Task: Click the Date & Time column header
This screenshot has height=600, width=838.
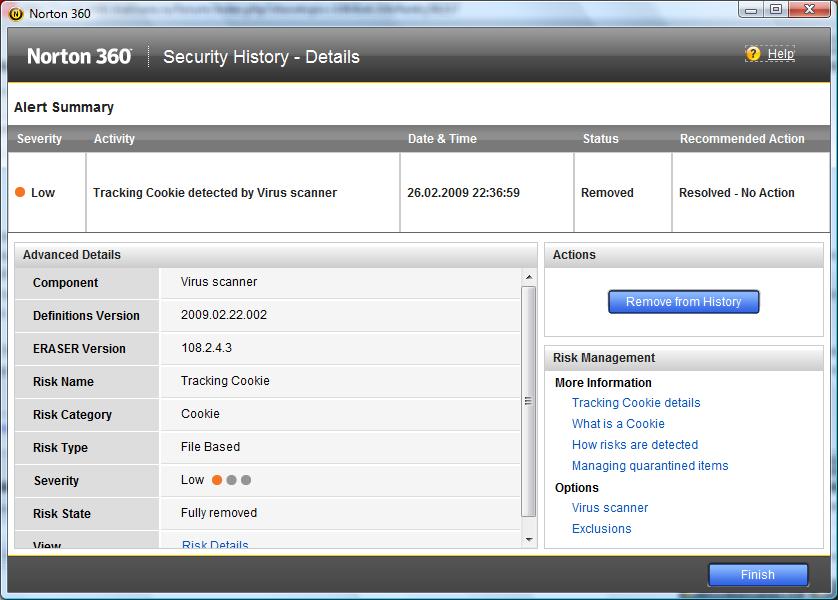Action: point(442,139)
